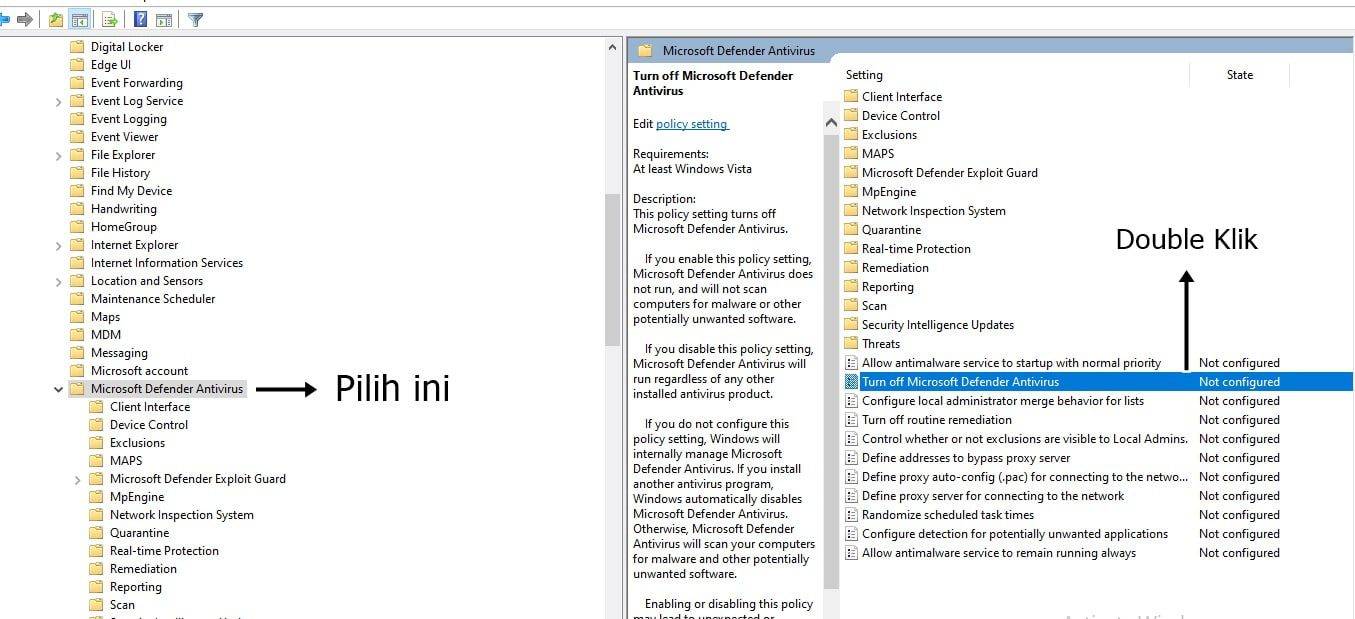Screen dimensions: 1355x619
Task: Toggle the Show/Hide Action Pane icon
Action: (164, 19)
